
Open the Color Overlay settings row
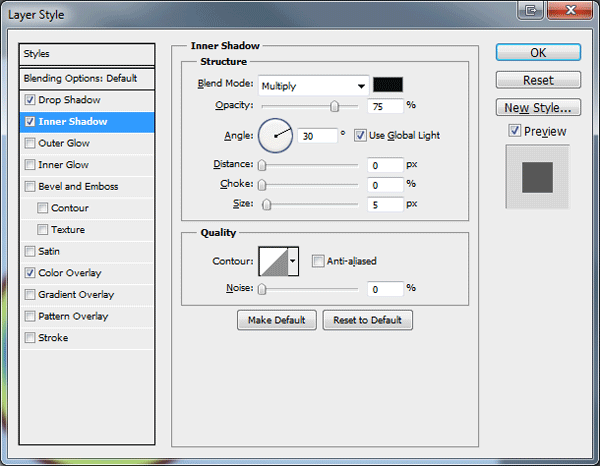tap(87, 273)
